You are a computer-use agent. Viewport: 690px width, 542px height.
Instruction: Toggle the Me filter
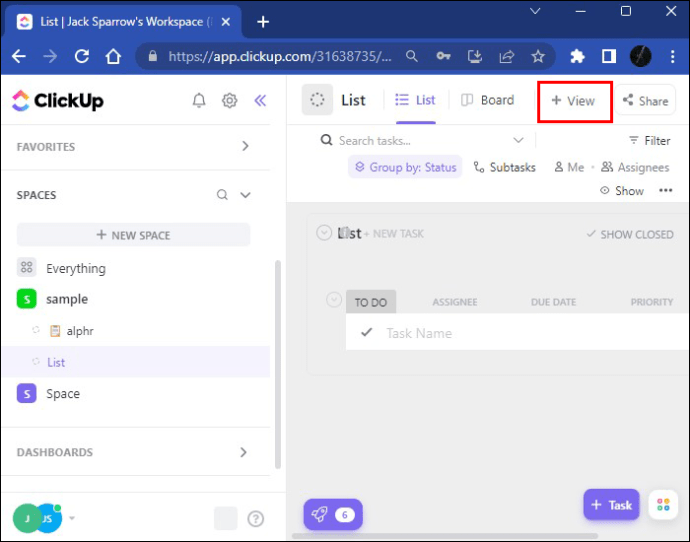coord(569,167)
